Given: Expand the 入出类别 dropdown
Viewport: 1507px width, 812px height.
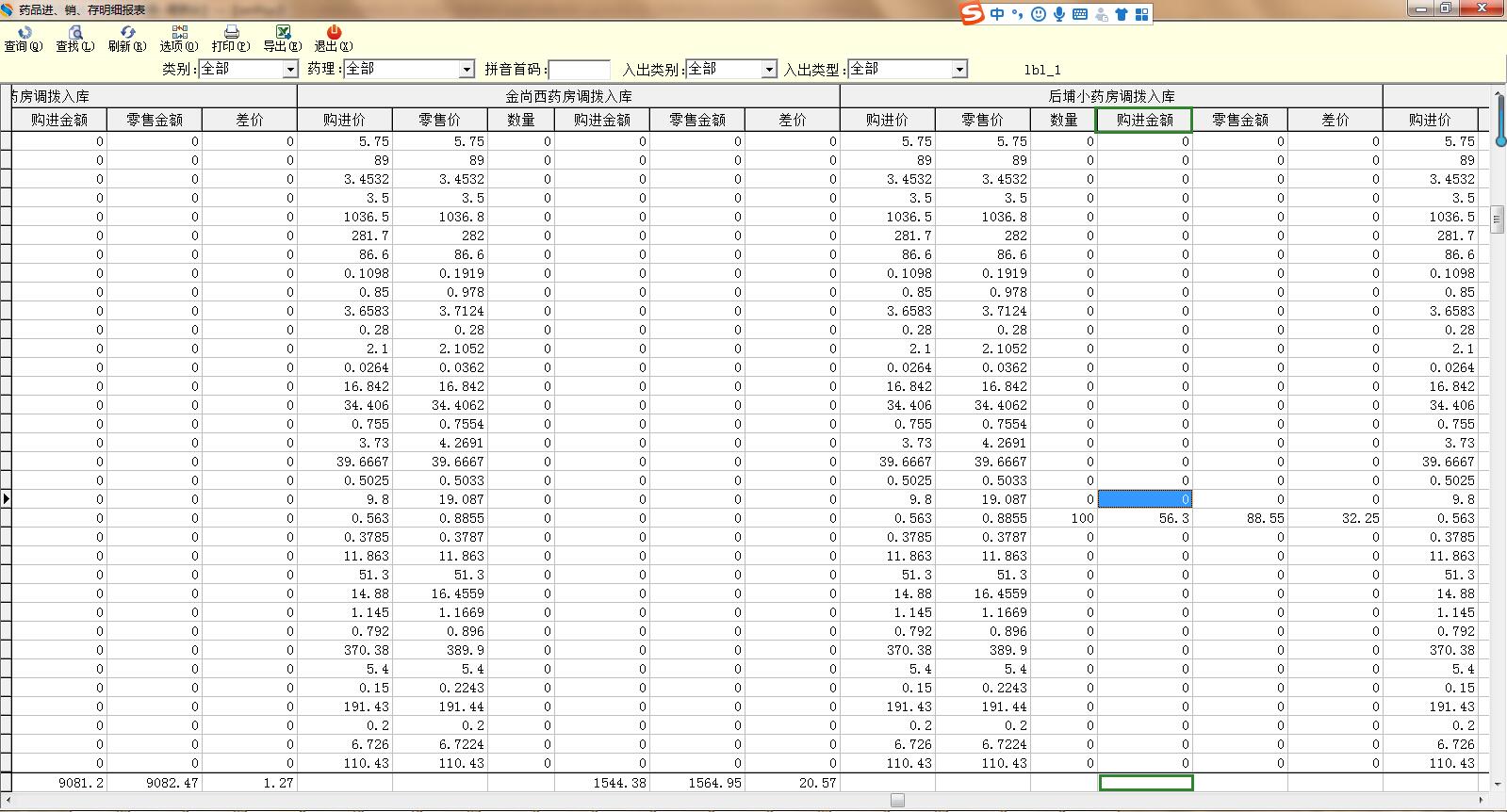Looking at the screenshot, I should [769, 70].
